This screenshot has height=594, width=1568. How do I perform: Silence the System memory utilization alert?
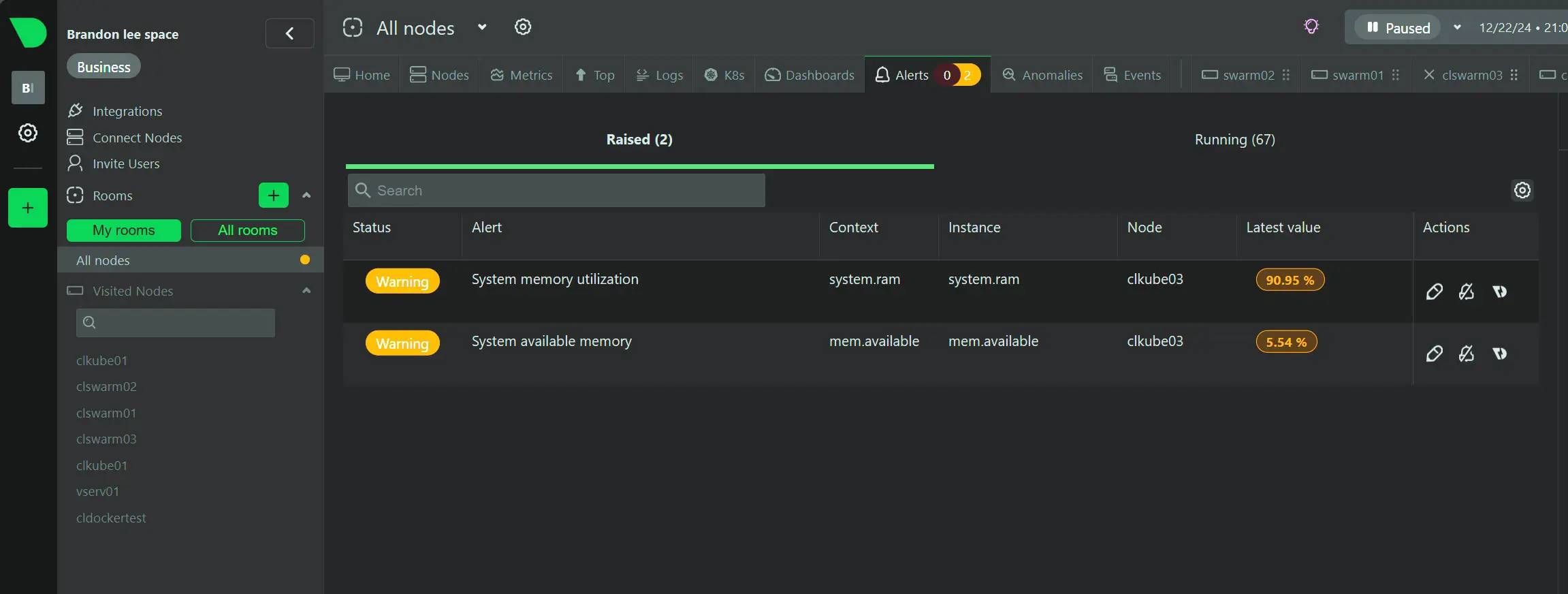(1467, 292)
